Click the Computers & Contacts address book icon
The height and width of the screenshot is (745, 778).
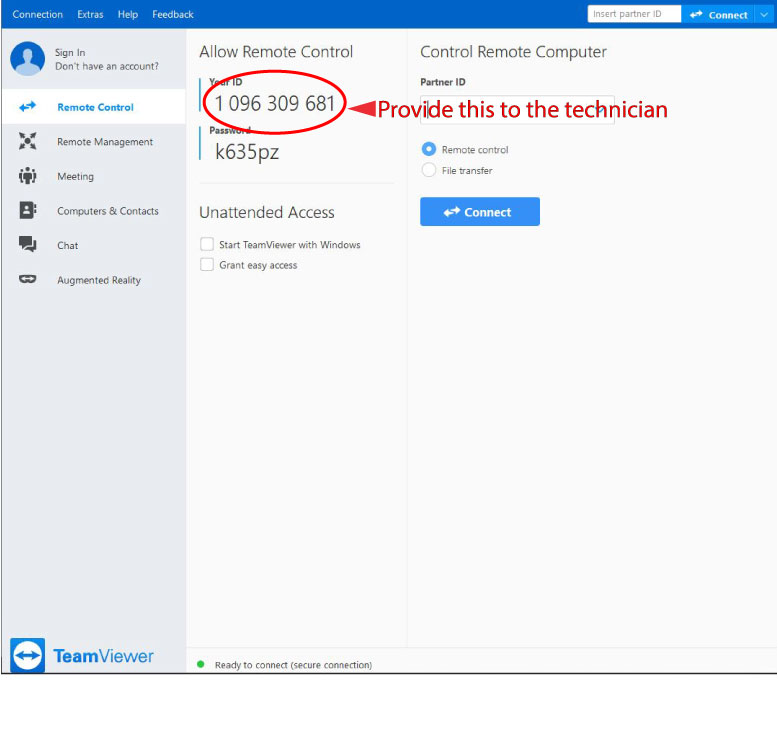[x=27, y=210]
